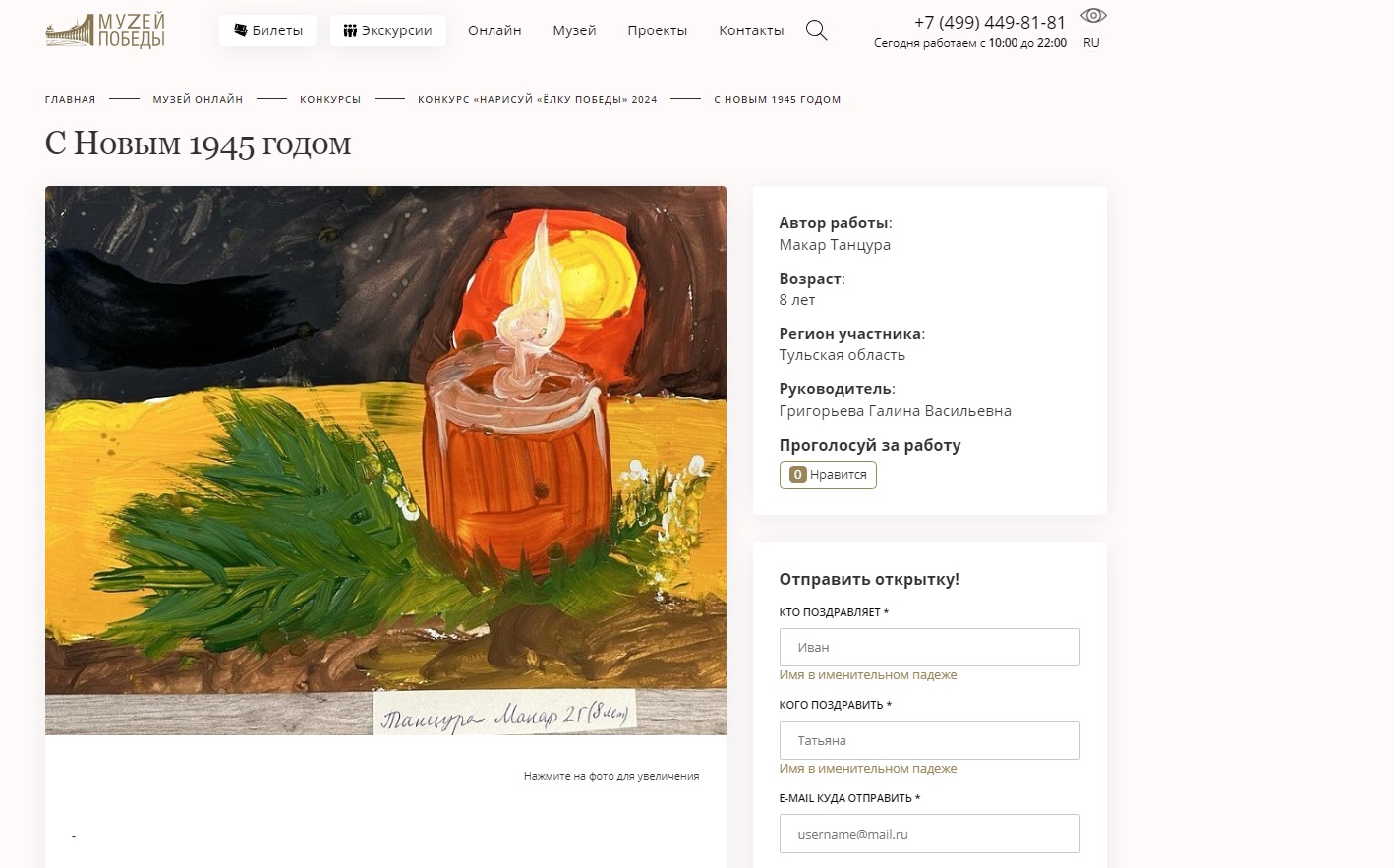Focus the e-mail куда отправить field
This screenshot has height=868, width=1395.
pos(930,834)
